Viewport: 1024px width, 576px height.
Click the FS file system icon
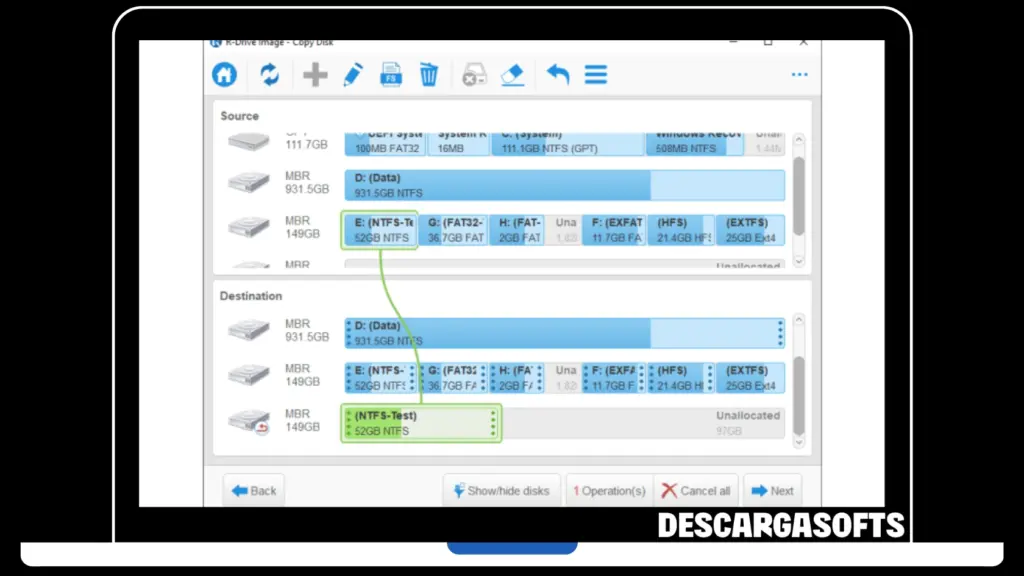(x=391, y=75)
